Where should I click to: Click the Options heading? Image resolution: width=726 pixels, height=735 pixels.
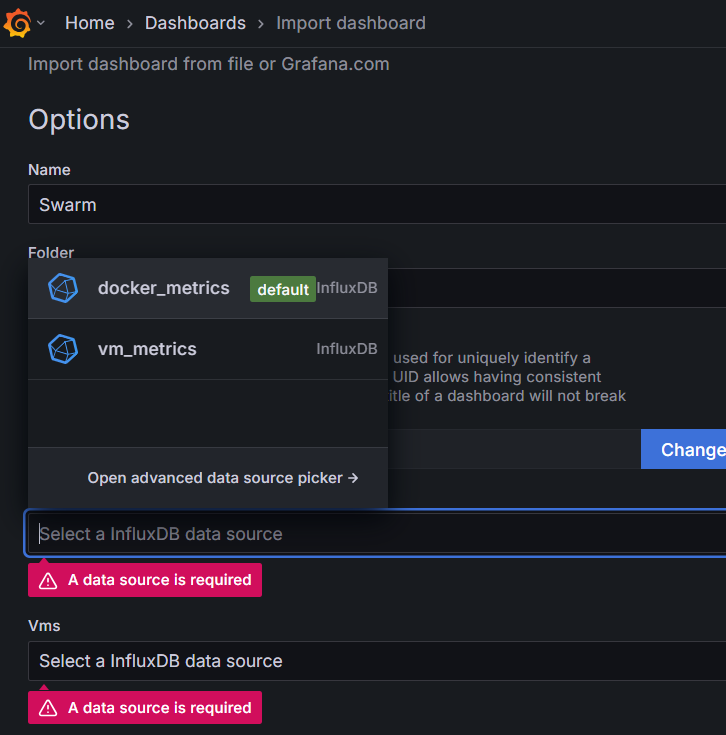click(79, 120)
